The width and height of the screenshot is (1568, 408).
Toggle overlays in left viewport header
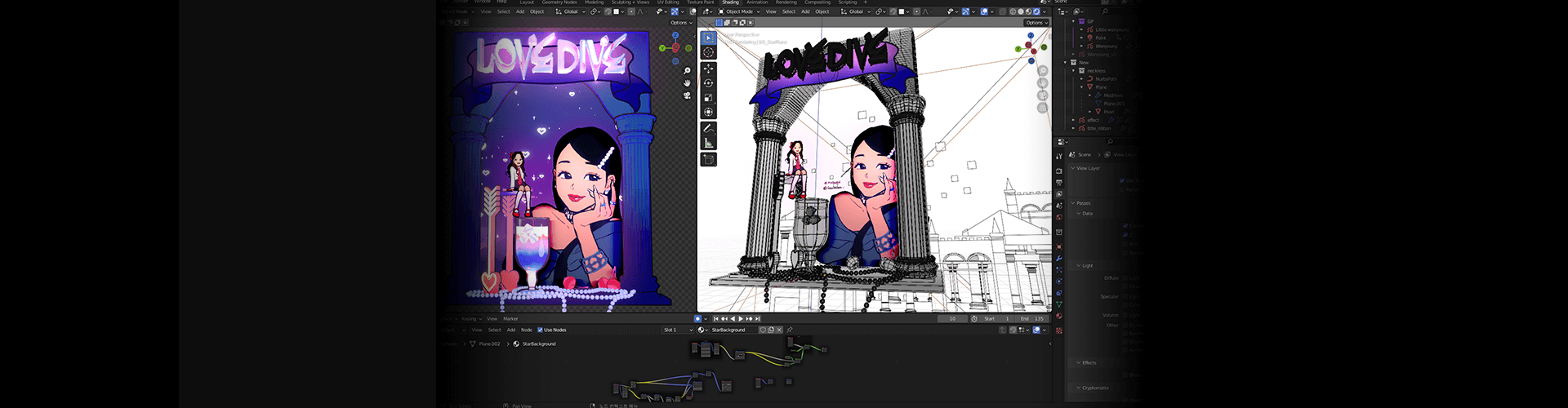point(694,11)
